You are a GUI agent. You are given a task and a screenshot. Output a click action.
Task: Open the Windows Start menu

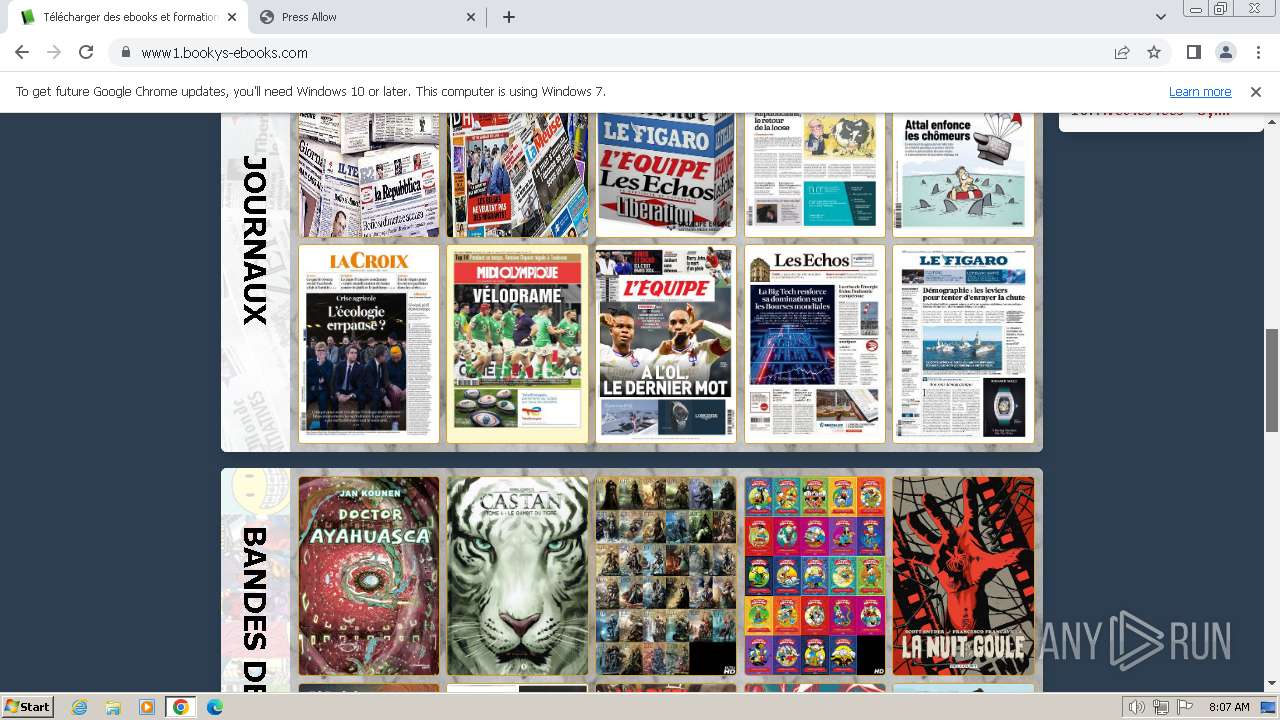coord(27,706)
